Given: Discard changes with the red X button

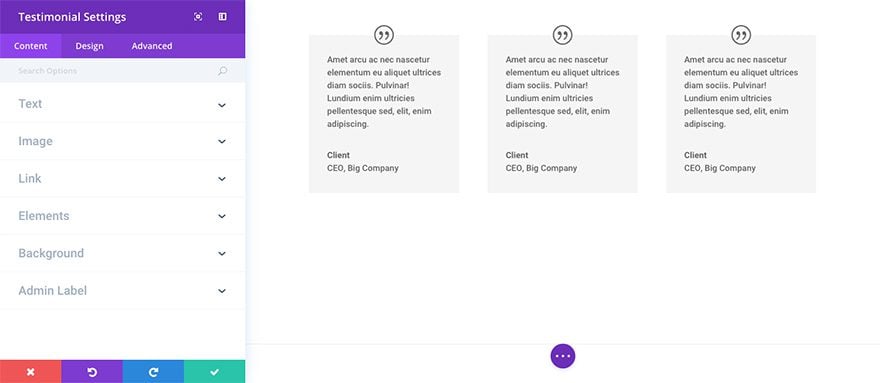Looking at the screenshot, I should [x=31, y=372].
